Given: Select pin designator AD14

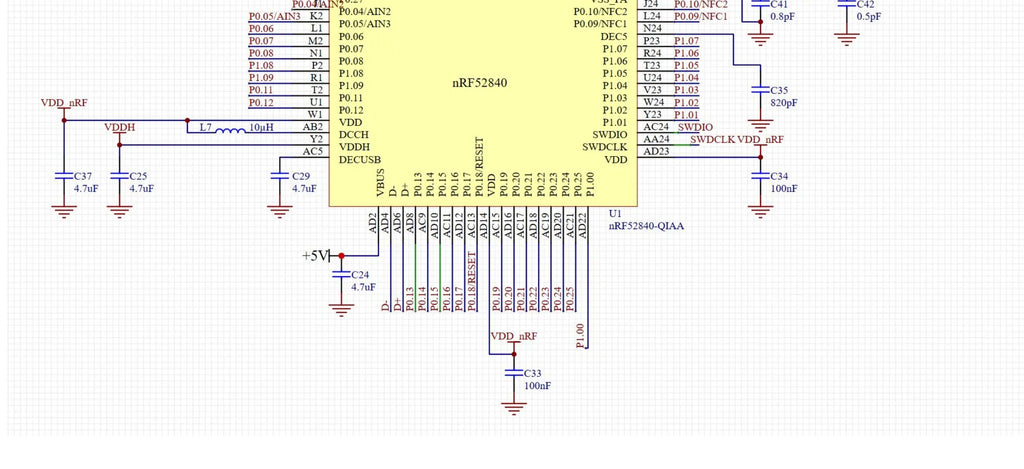Looking at the screenshot, I should [485, 224].
